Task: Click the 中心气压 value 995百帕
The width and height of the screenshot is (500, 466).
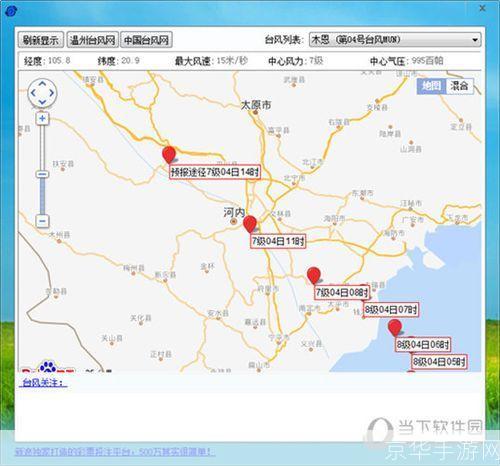Action: click(x=427, y=60)
